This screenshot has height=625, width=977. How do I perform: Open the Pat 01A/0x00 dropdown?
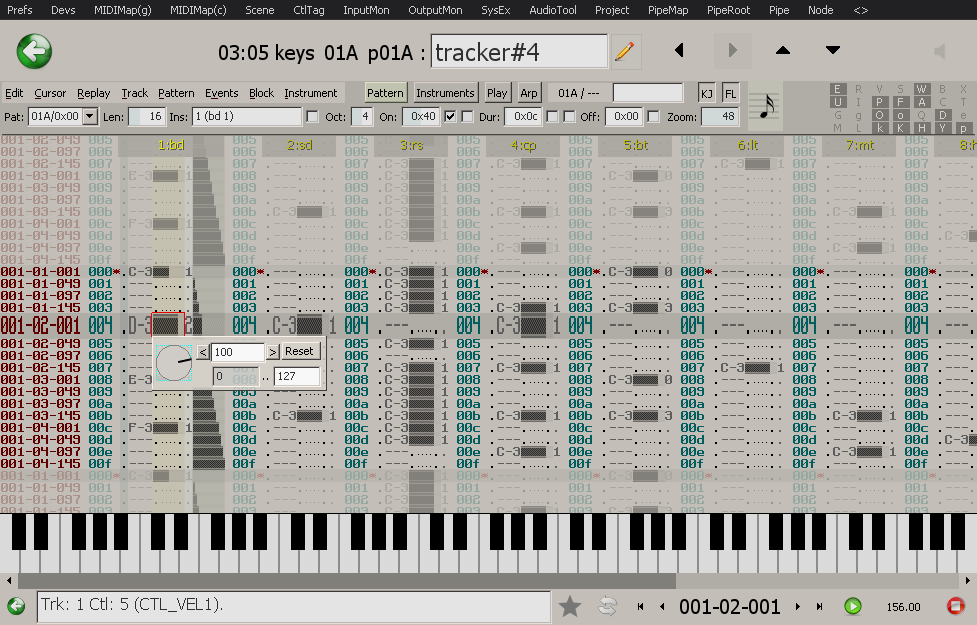tap(89, 117)
